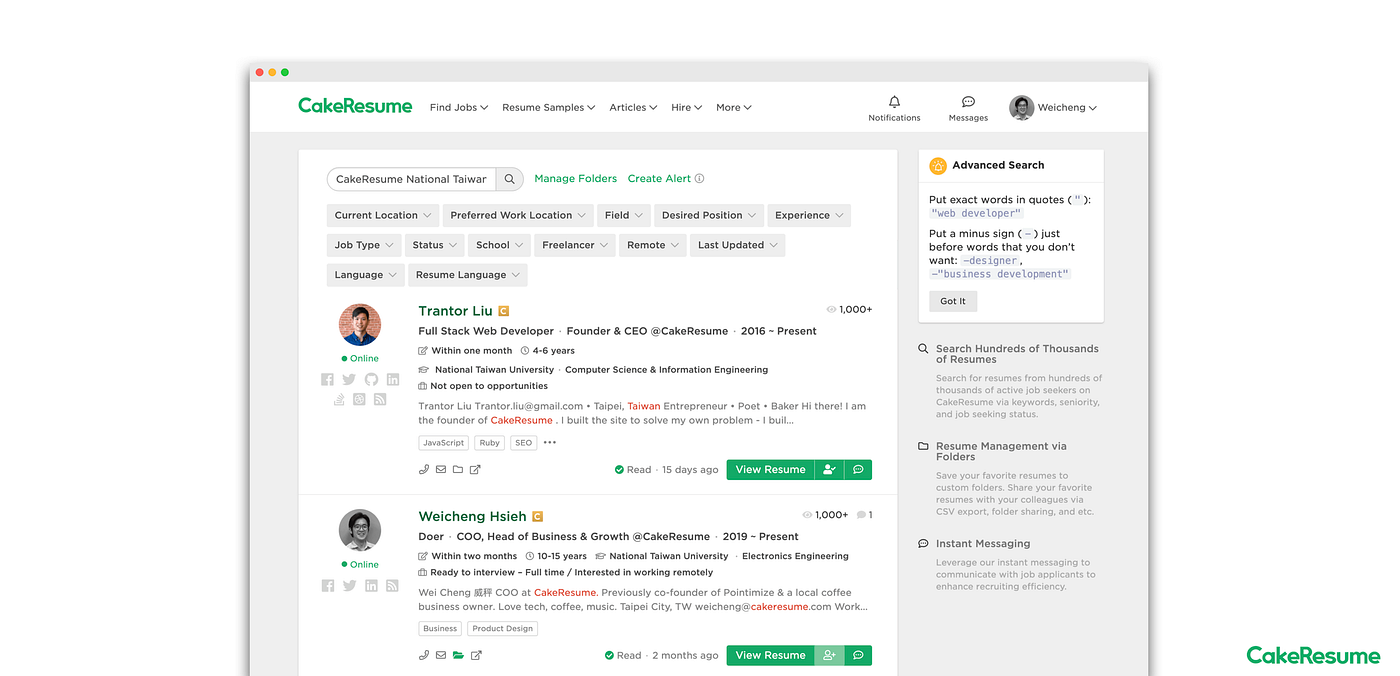Click the Manage Folders link

tap(576, 179)
